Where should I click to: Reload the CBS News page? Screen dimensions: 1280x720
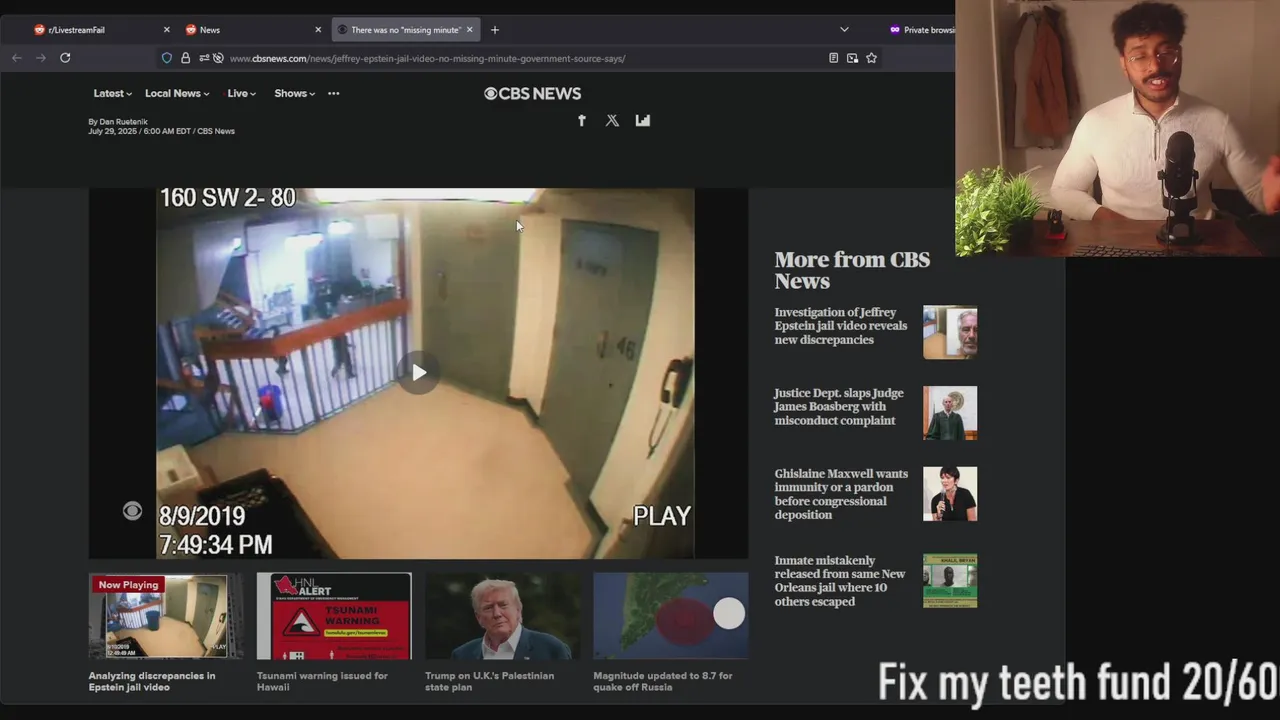point(65,58)
